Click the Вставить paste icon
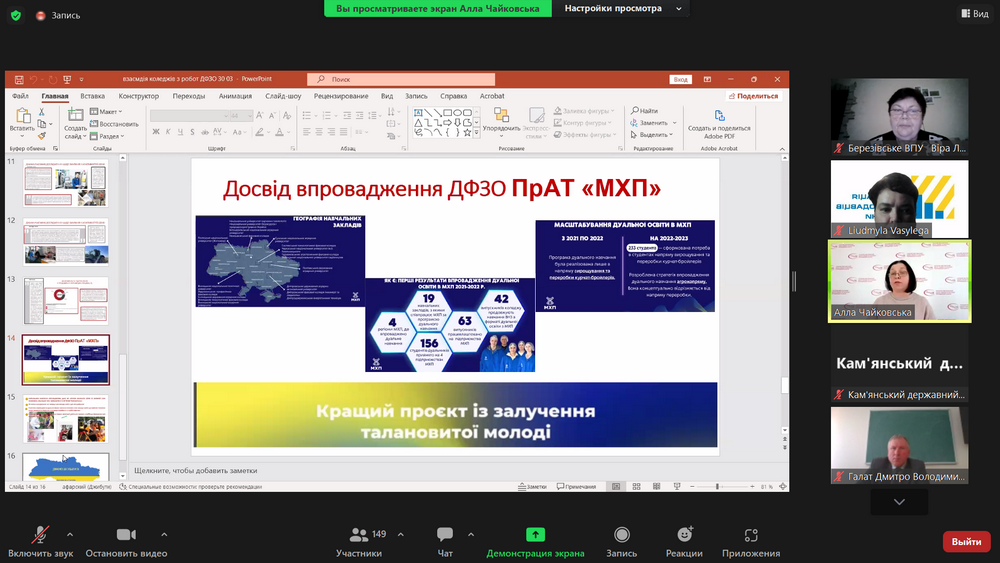The height and width of the screenshot is (563, 1000). (x=22, y=115)
